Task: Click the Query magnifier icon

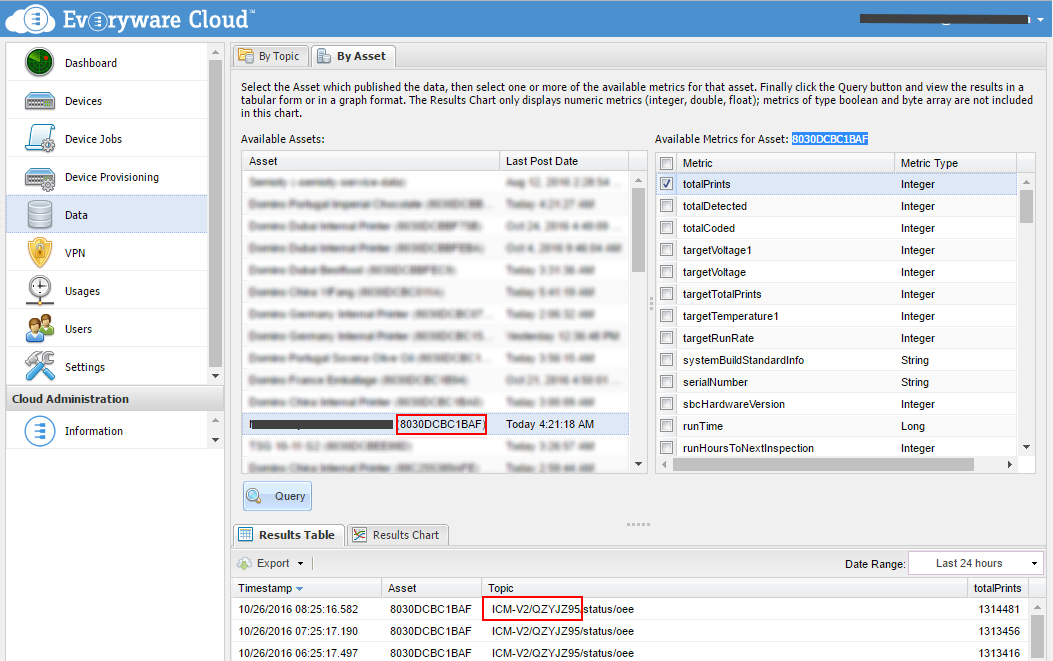Action: [x=255, y=496]
